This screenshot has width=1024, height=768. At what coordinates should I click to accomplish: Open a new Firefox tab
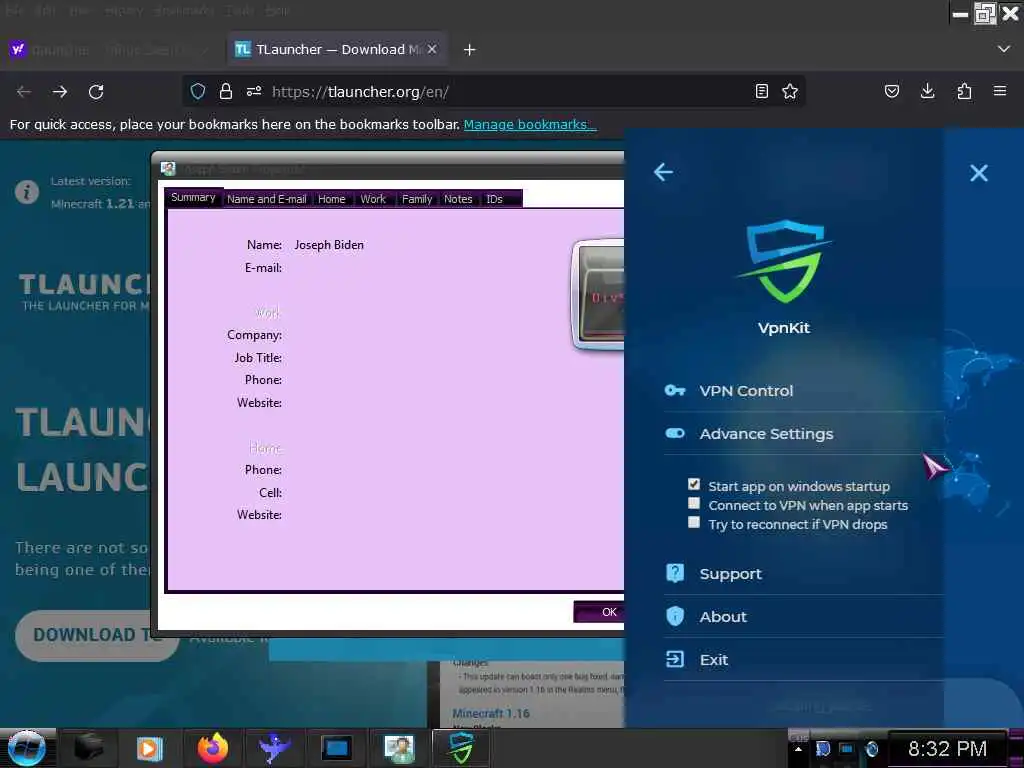pos(470,50)
